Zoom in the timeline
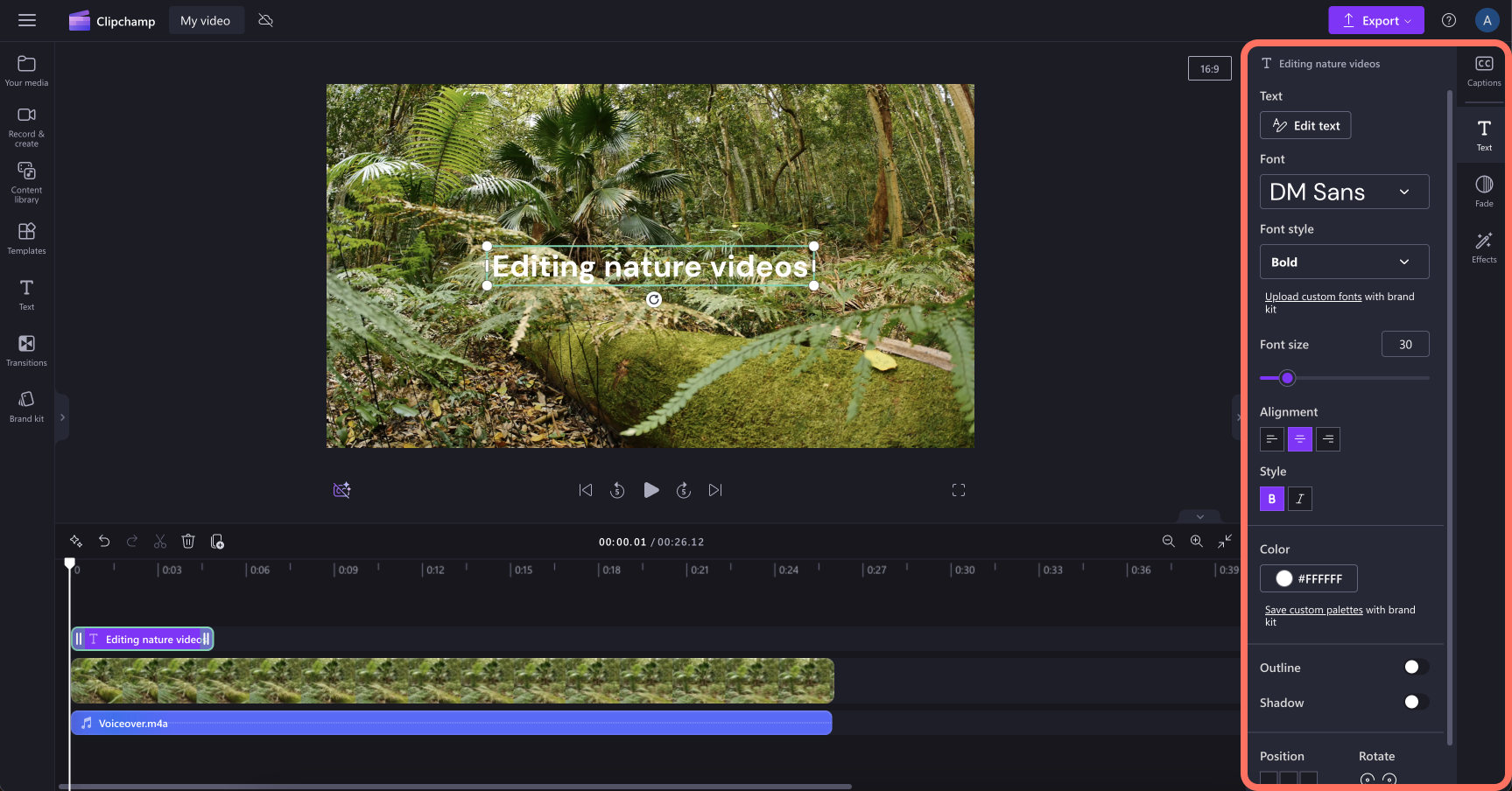The height and width of the screenshot is (791, 1512). tap(1197, 542)
